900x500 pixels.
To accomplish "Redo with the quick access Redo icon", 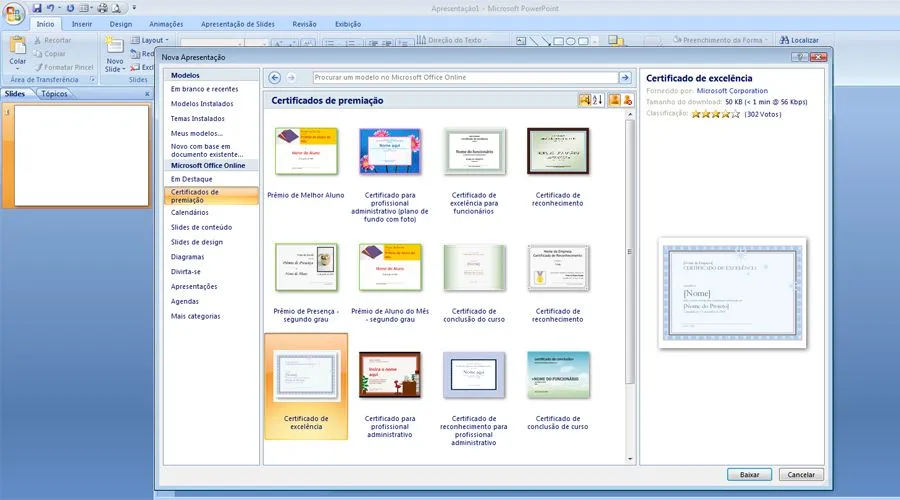I will click(x=70, y=8).
